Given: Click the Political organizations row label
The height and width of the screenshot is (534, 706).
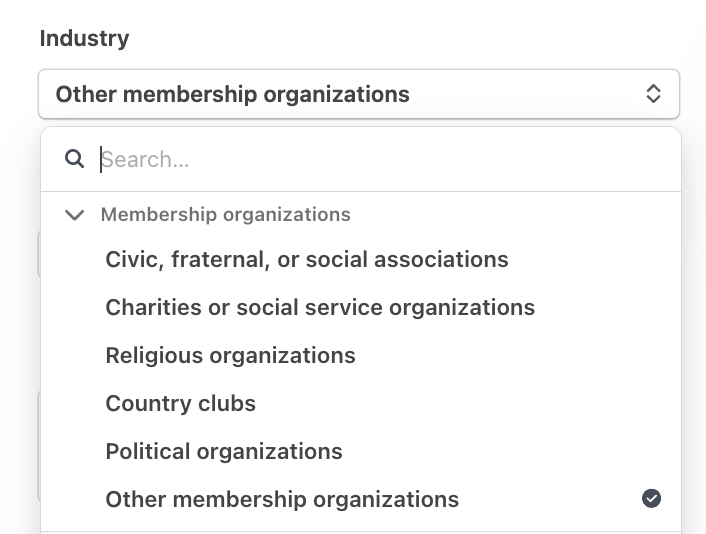Looking at the screenshot, I should pyautogui.click(x=224, y=451).
